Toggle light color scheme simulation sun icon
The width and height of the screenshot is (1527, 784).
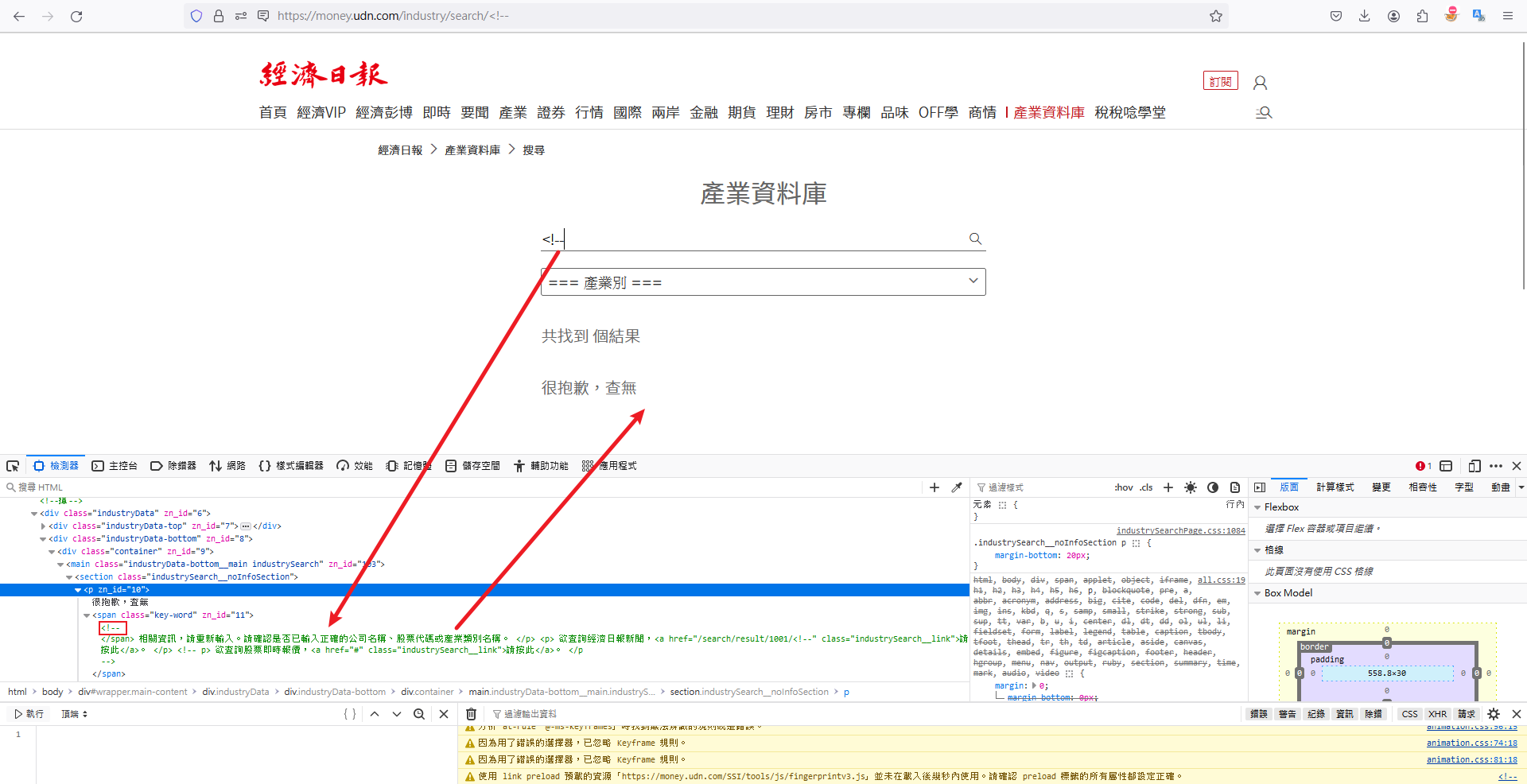1191,487
